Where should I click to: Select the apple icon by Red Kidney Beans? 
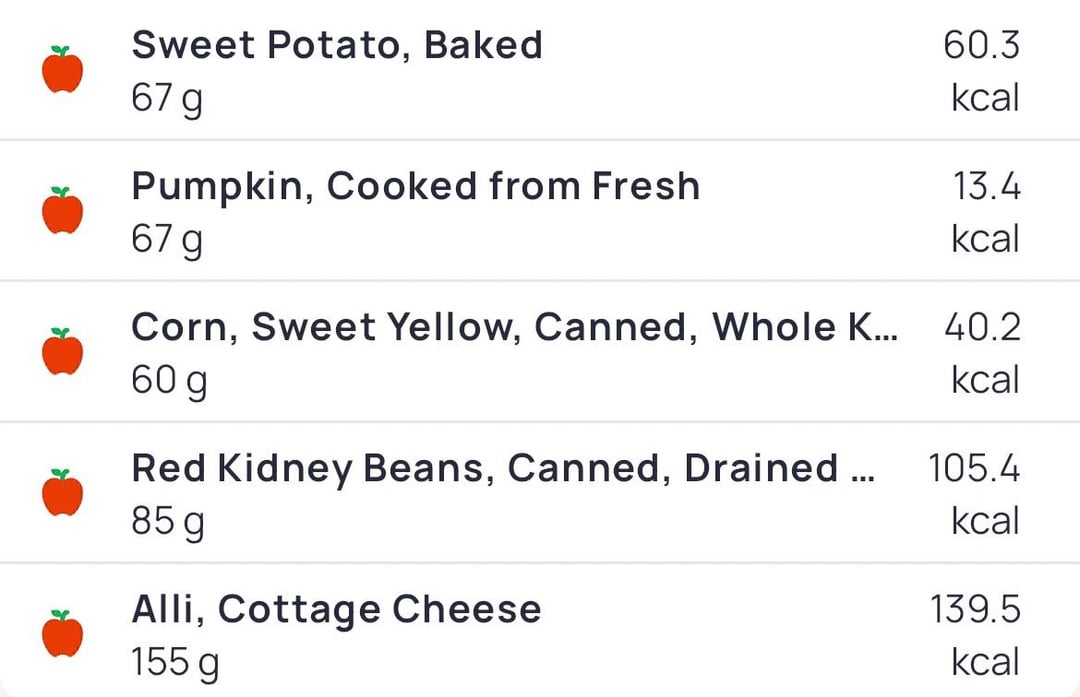coord(63,492)
